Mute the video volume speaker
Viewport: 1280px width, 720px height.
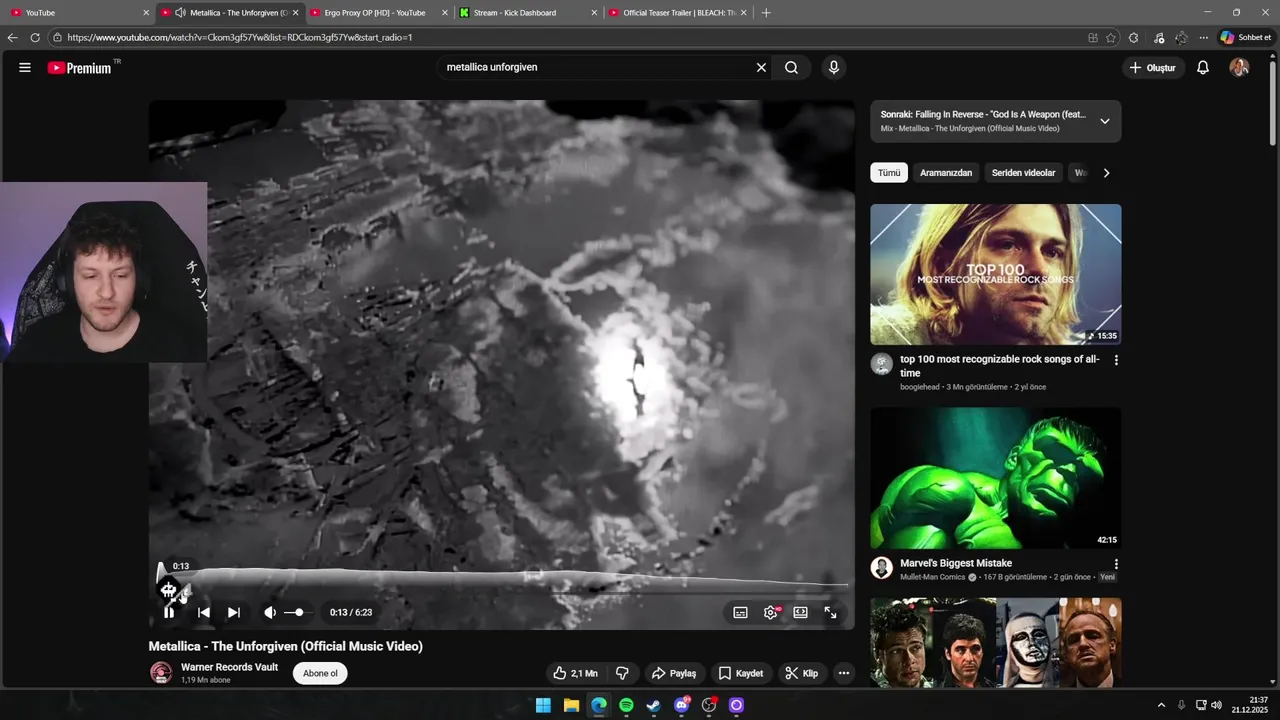270,613
